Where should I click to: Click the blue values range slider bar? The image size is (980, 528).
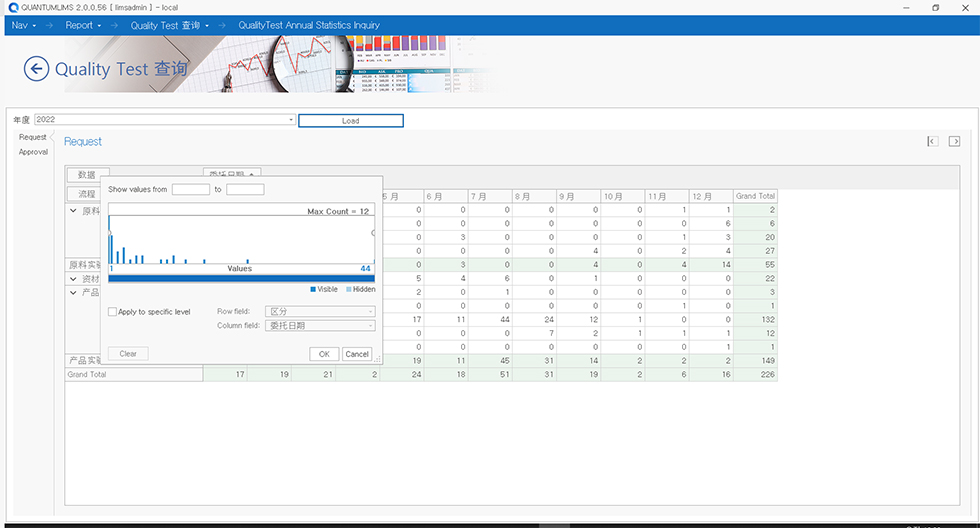[x=241, y=279]
